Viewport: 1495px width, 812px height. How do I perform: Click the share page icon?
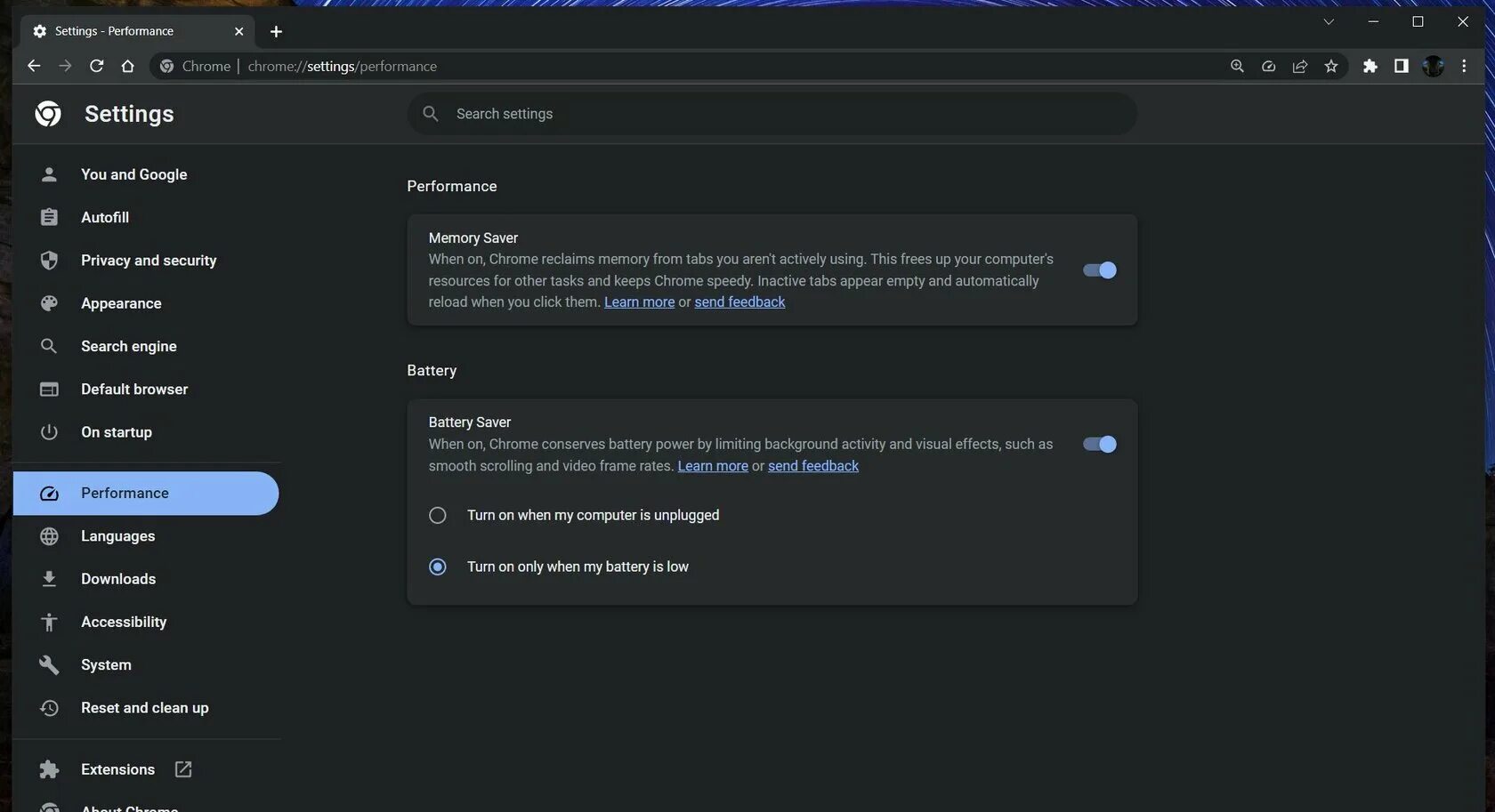[1300, 66]
